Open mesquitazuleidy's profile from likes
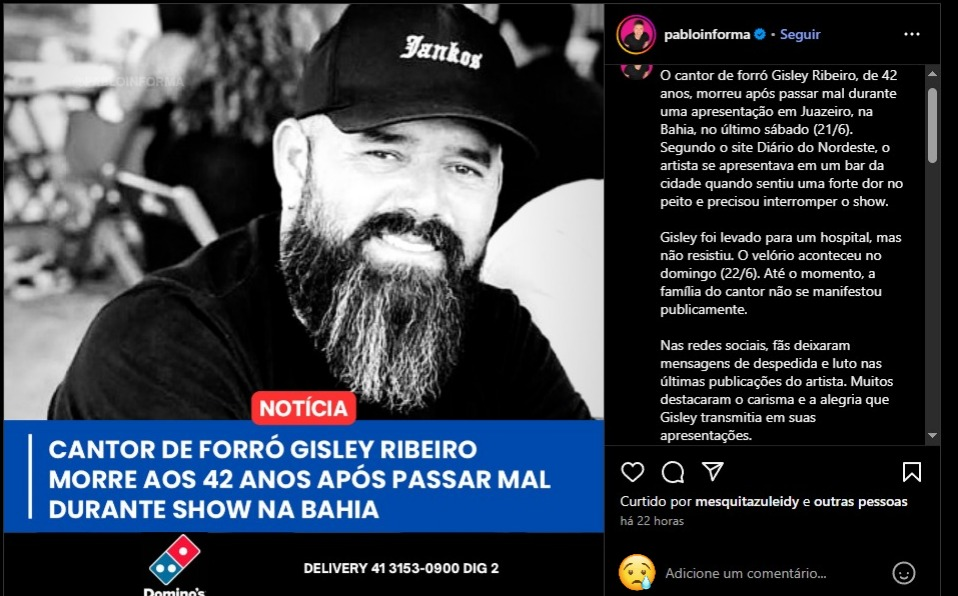 (747, 502)
